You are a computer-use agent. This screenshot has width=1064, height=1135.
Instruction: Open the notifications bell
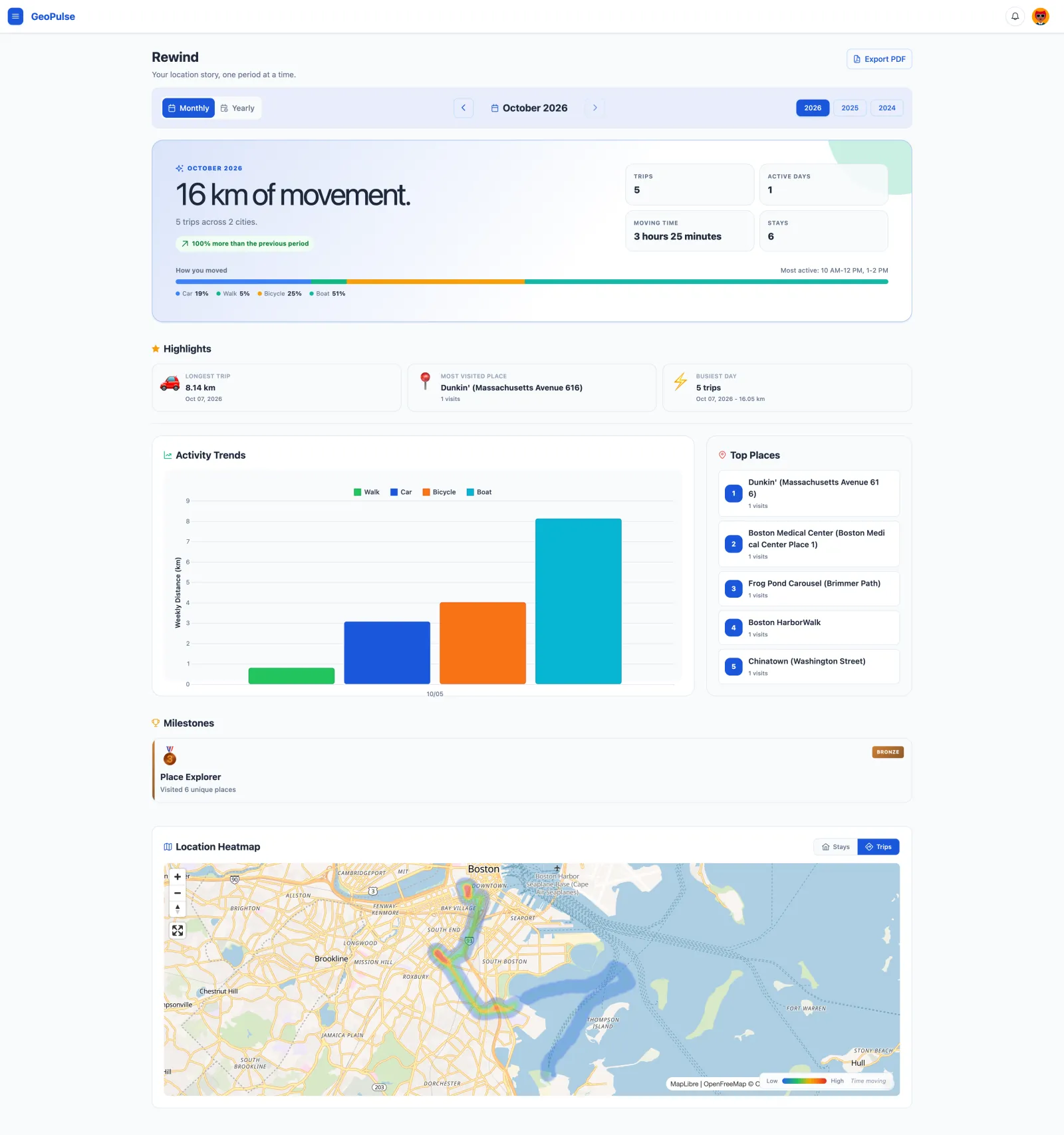point(1015,16)
